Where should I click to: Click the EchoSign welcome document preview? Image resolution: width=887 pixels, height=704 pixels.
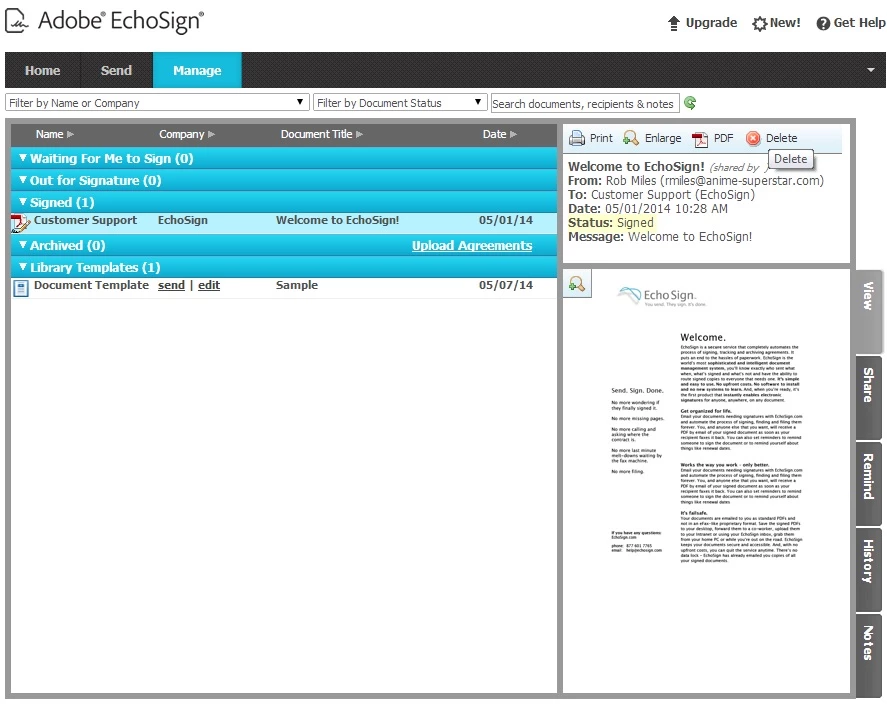[x=707, y=481]
